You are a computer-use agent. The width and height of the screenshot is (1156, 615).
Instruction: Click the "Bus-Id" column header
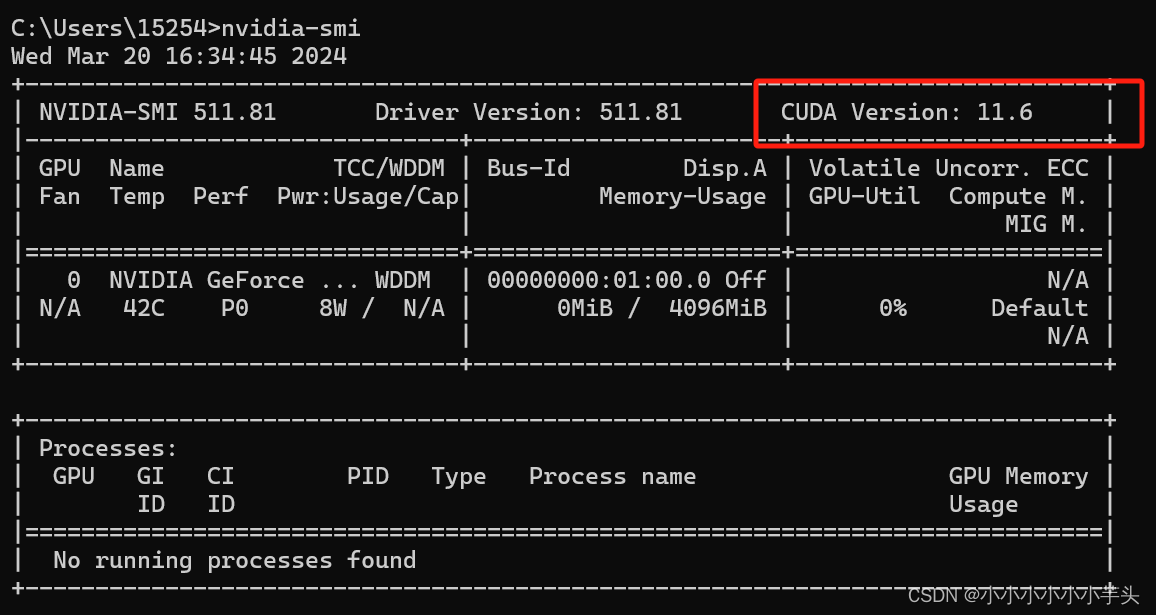(529, 168)
